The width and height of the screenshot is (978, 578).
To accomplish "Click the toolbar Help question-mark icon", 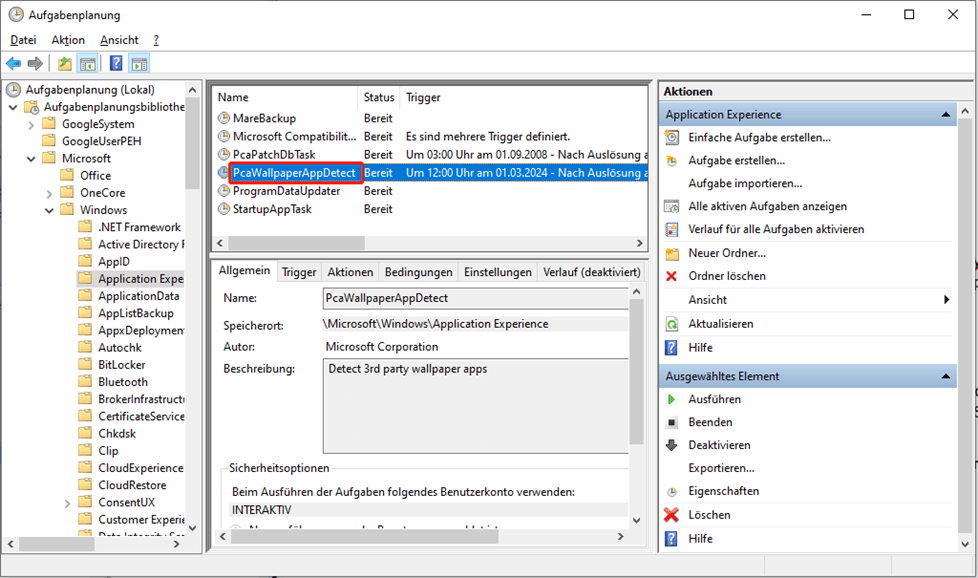I will (116, 64).
